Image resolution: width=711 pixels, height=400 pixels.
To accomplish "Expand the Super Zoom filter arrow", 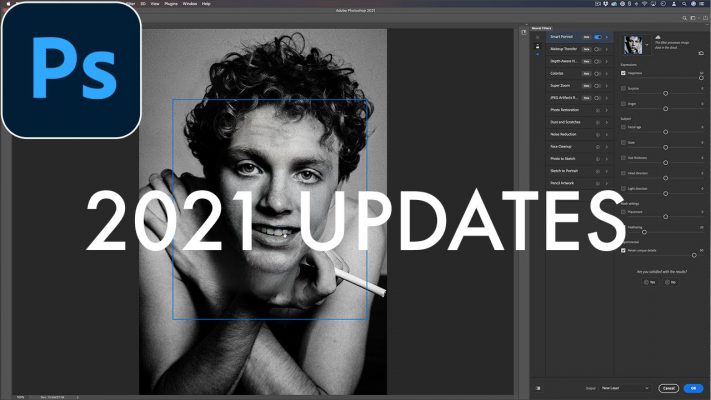I will 607,85.
